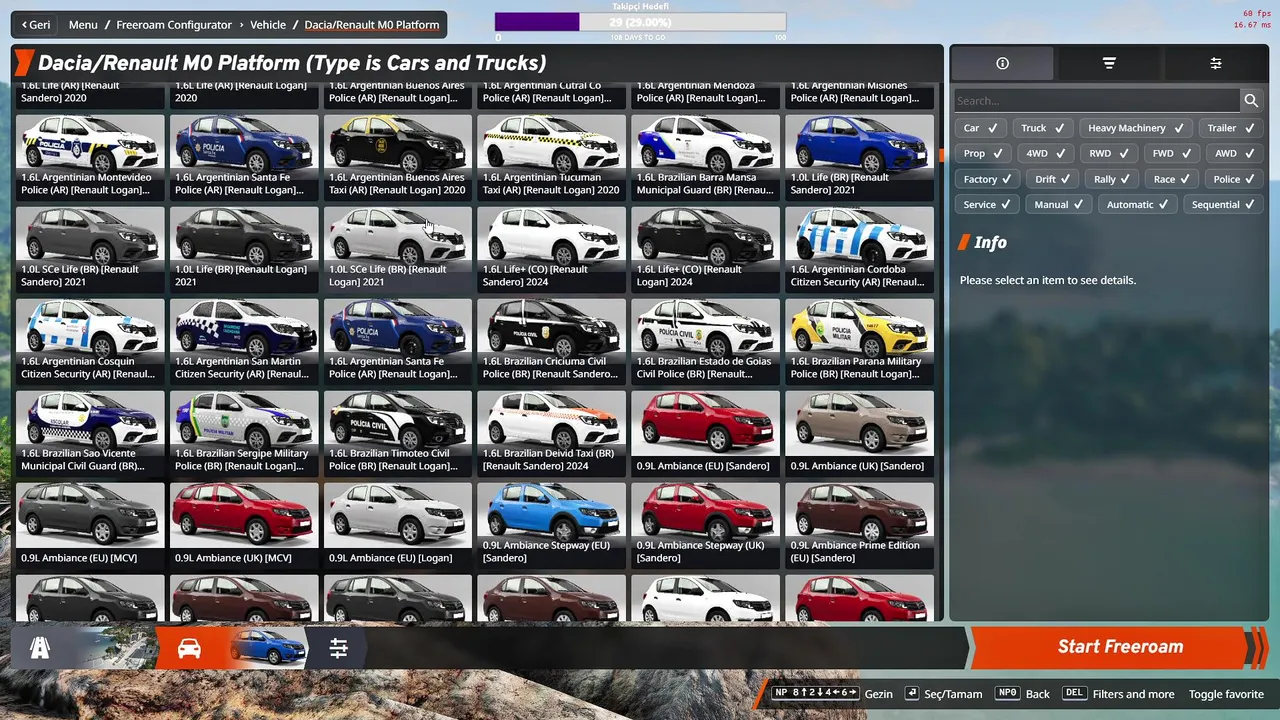This screenshot has height=720, width=1280.
Task: Toggle the Prop filter
Action: [983, 153]
